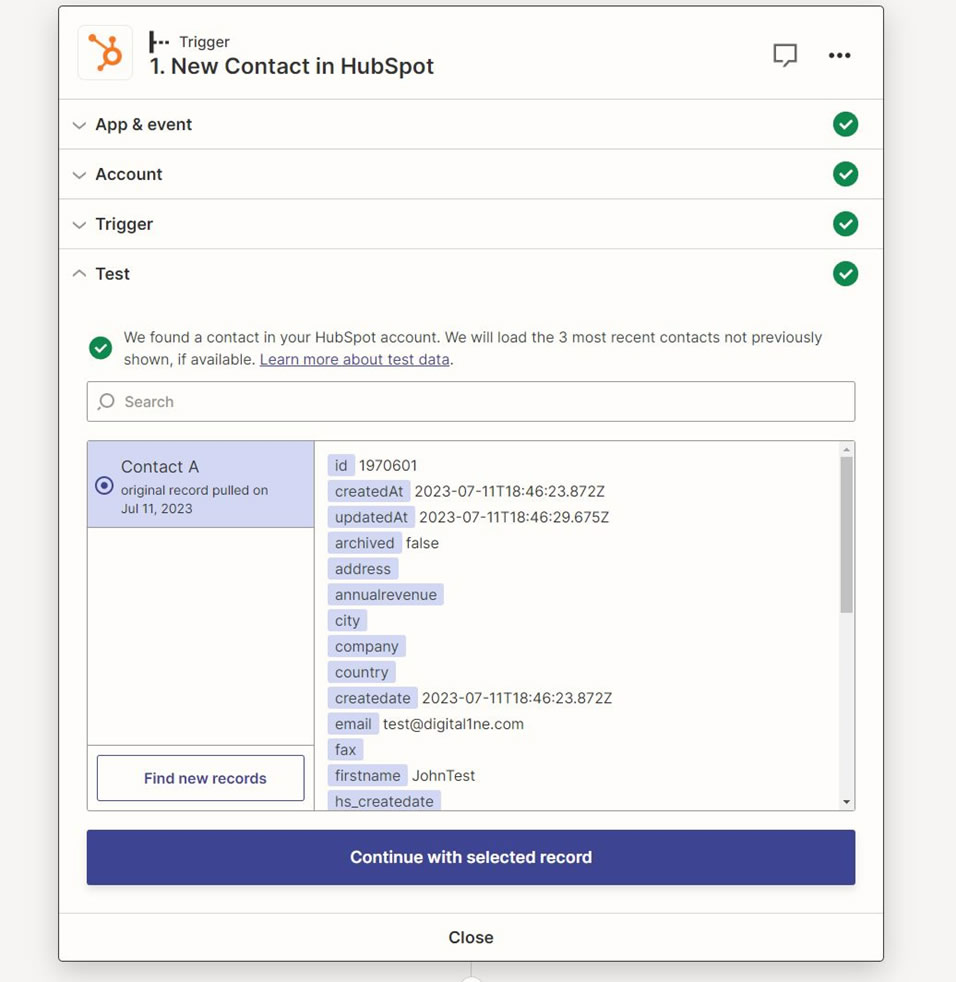
Task: Click green checkmark on Test row
Action: point(845,274)
